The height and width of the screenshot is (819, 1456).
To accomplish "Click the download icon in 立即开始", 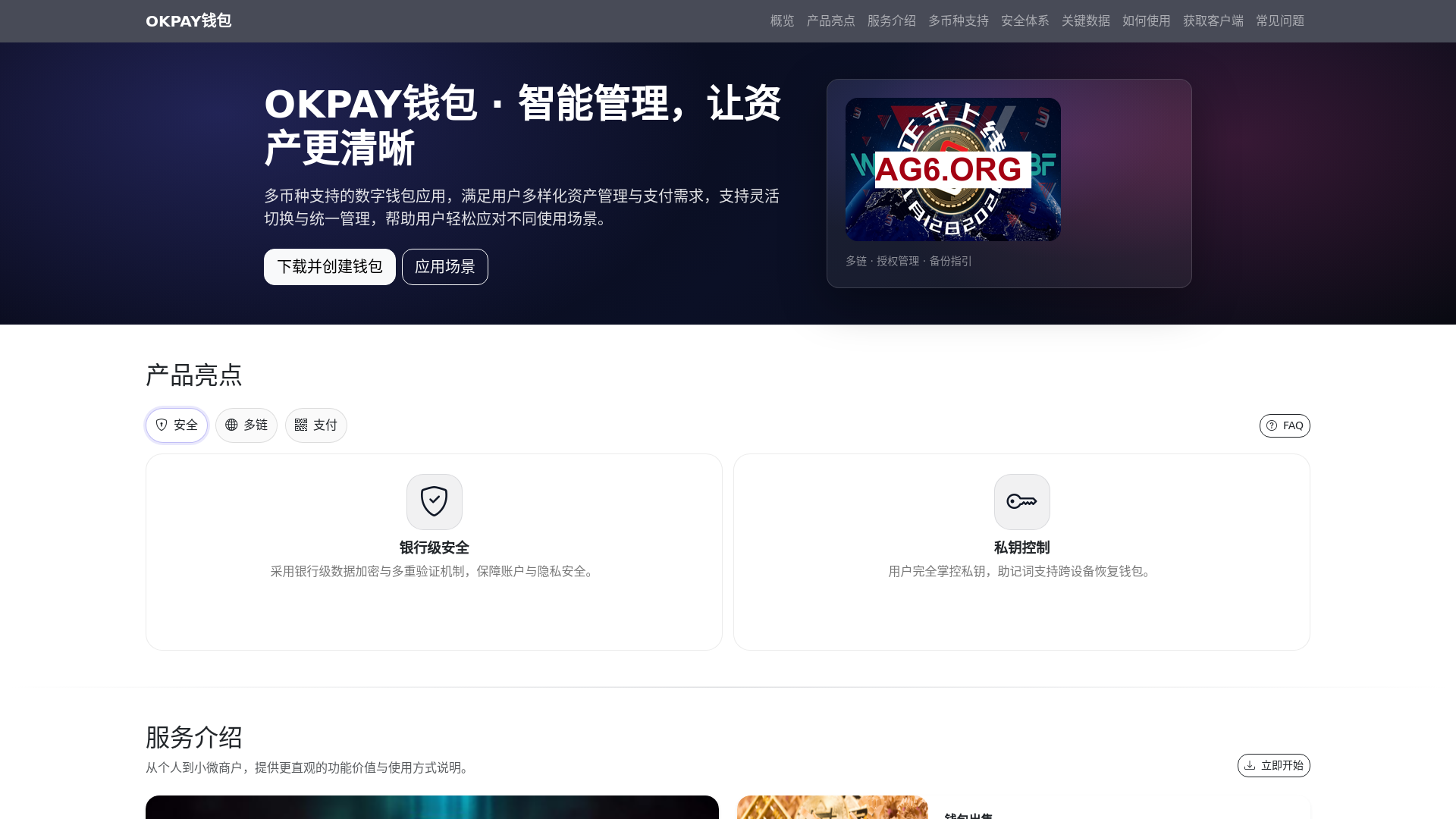I will click(x=1250, y=766).
